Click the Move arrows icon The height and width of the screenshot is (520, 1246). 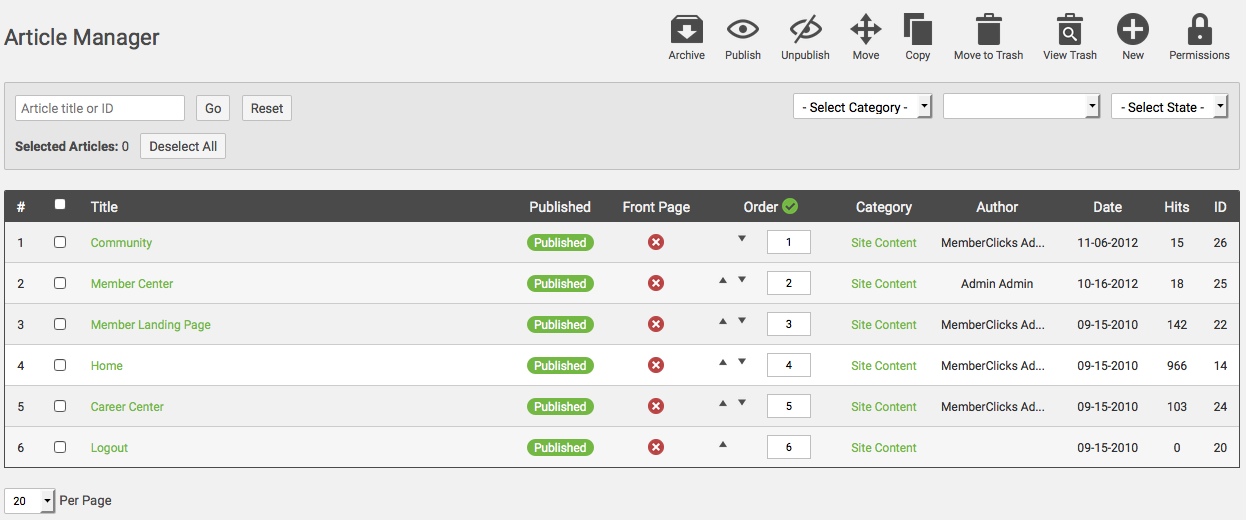click(866, 29)
